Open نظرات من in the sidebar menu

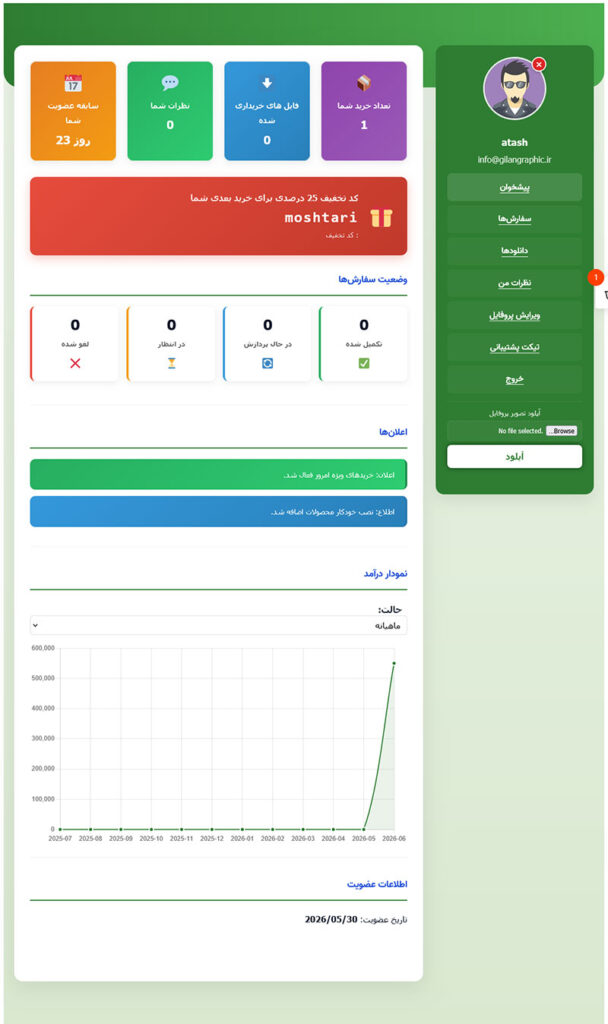[515, 283]
